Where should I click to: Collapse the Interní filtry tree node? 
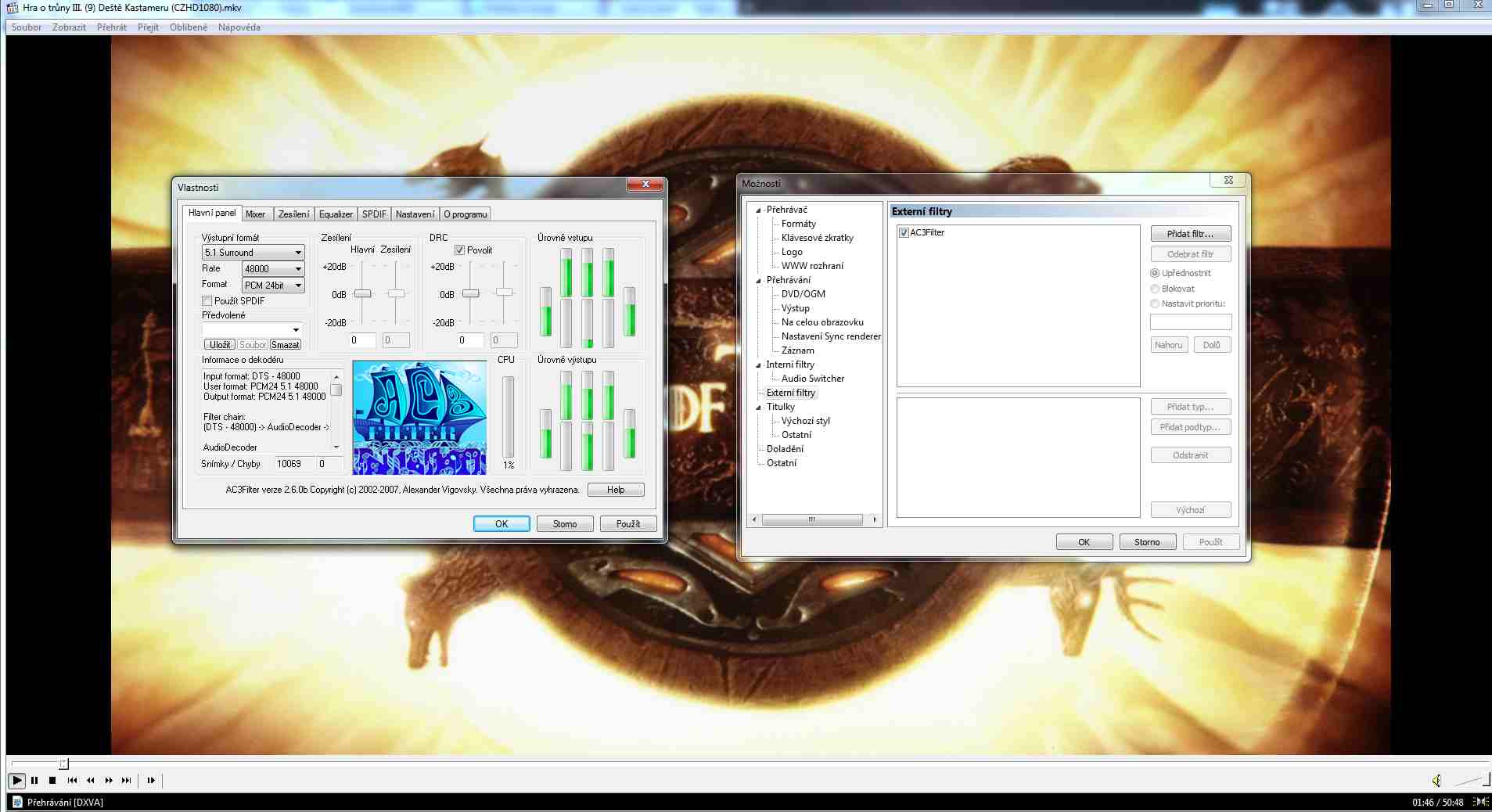coord(758,365)
